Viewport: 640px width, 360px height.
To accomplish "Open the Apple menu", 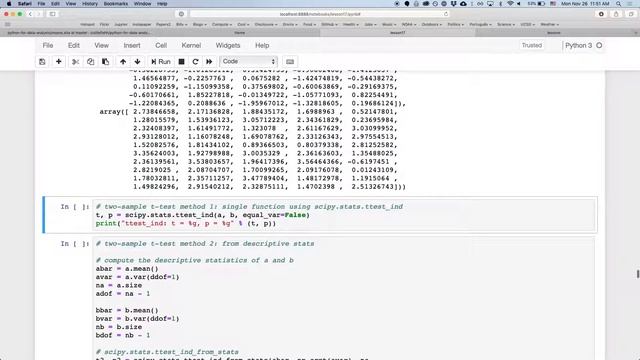I will pyautogui.click(x=9, y=4).
